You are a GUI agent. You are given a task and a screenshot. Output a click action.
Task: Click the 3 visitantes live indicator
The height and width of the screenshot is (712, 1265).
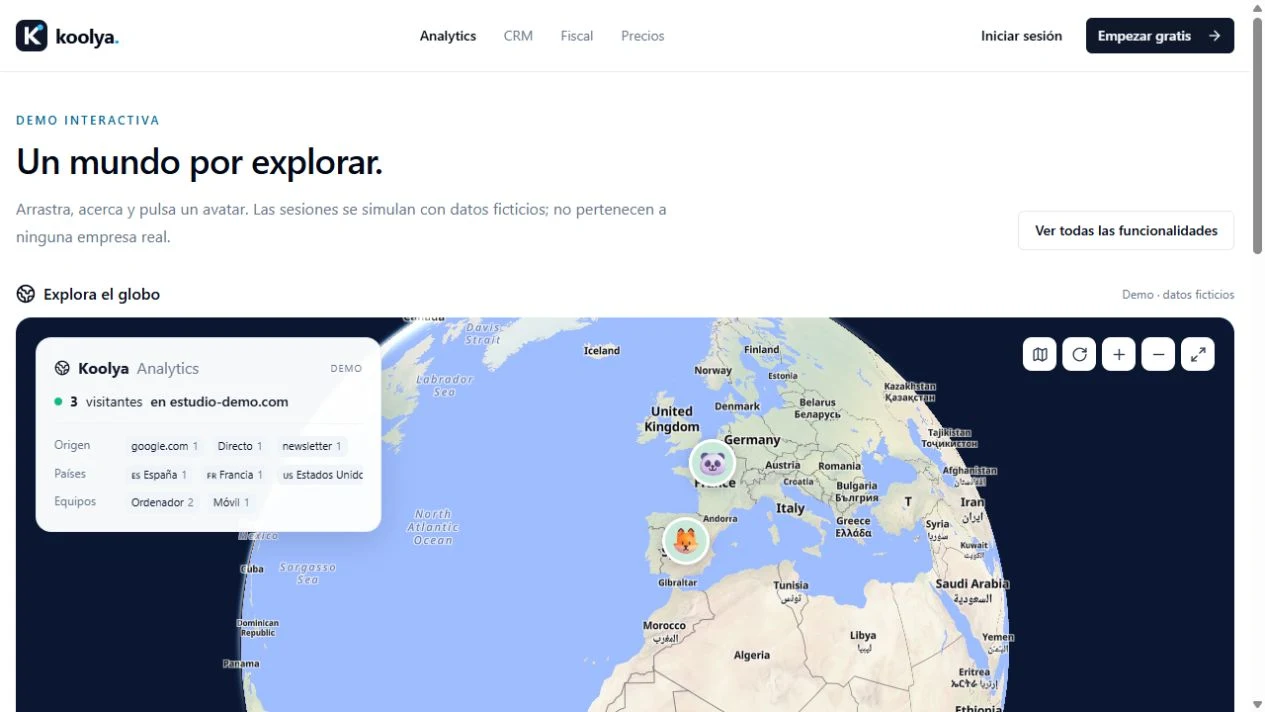point(98,402)
